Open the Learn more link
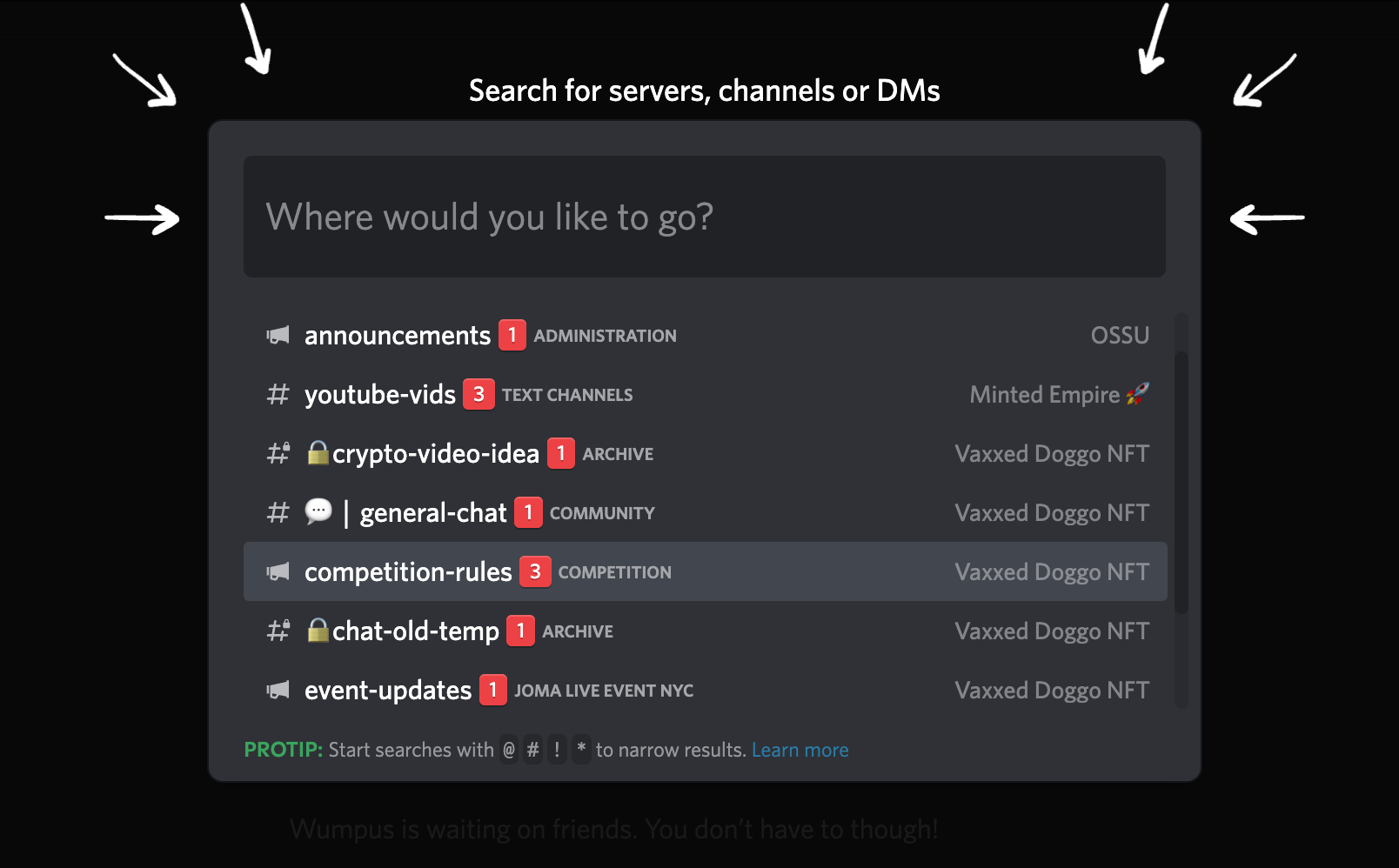 800,750
